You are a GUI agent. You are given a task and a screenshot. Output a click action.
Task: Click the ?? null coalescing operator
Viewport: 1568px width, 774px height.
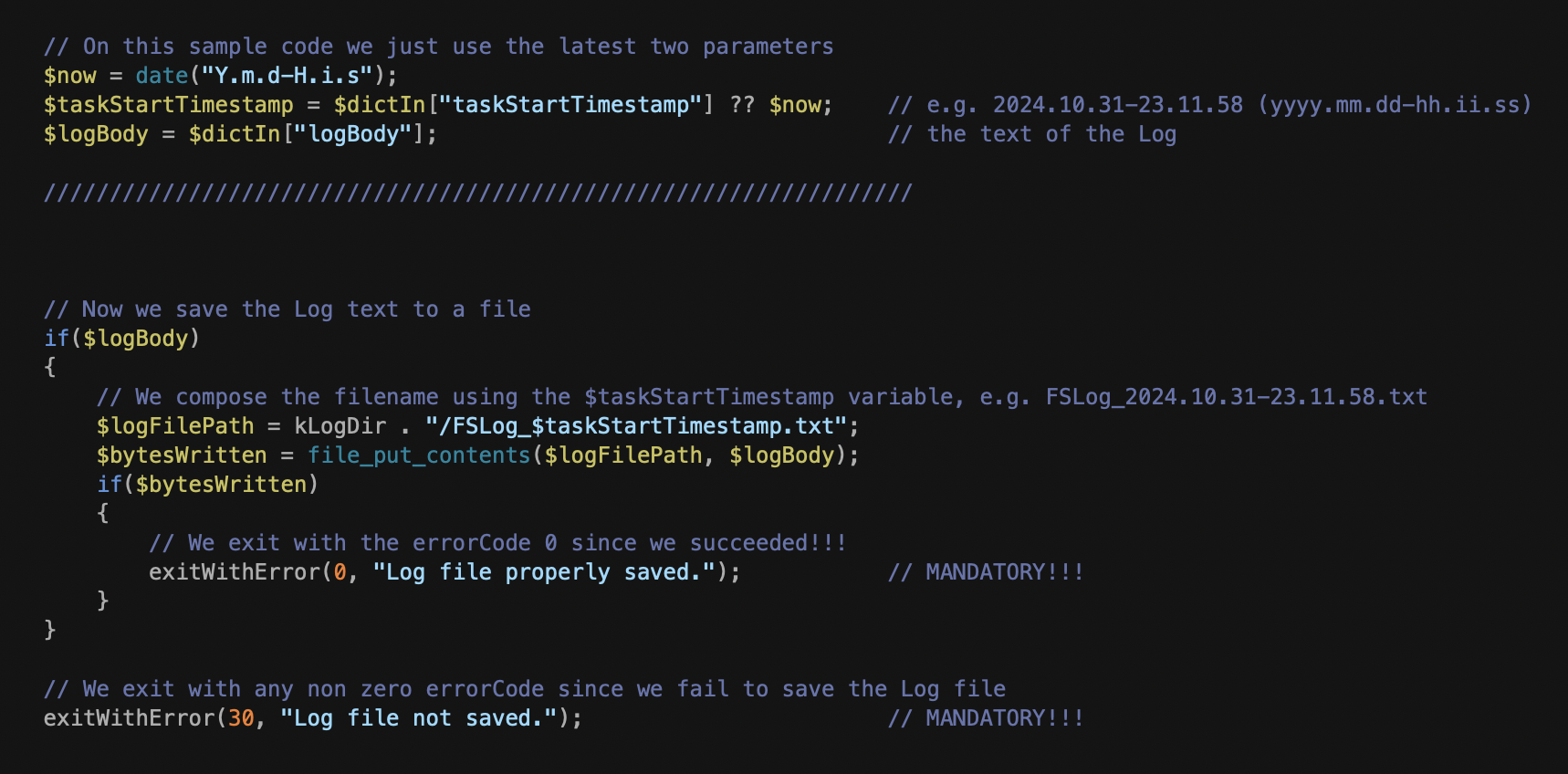742,105
